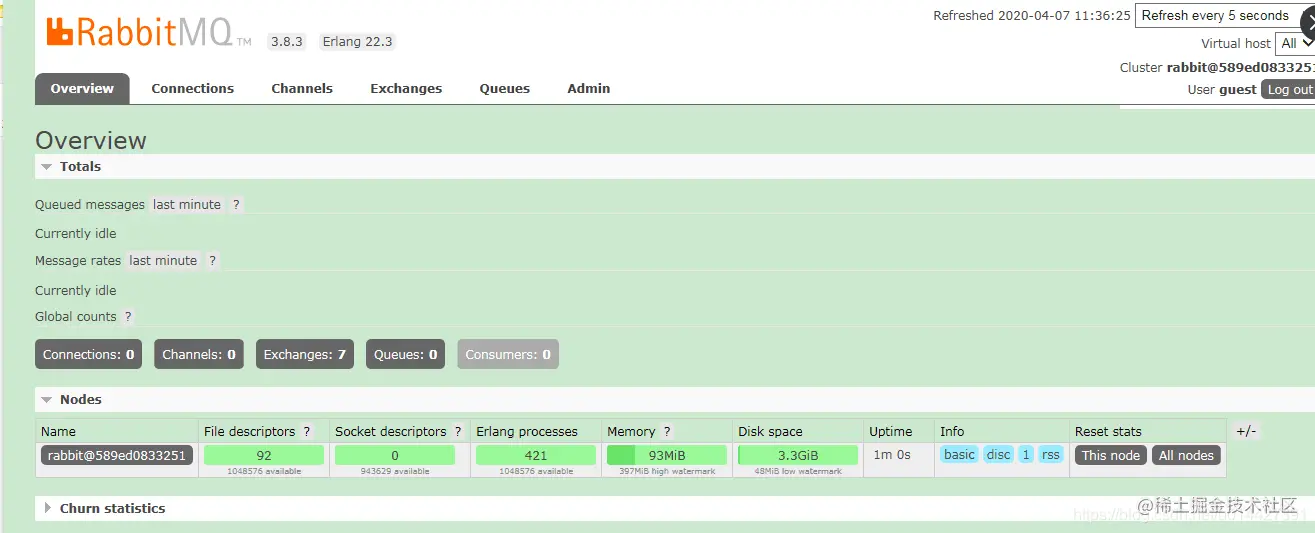The image size is (1315, 533).
Task: Open Memory column help question mark
Action: click(667, 431)
